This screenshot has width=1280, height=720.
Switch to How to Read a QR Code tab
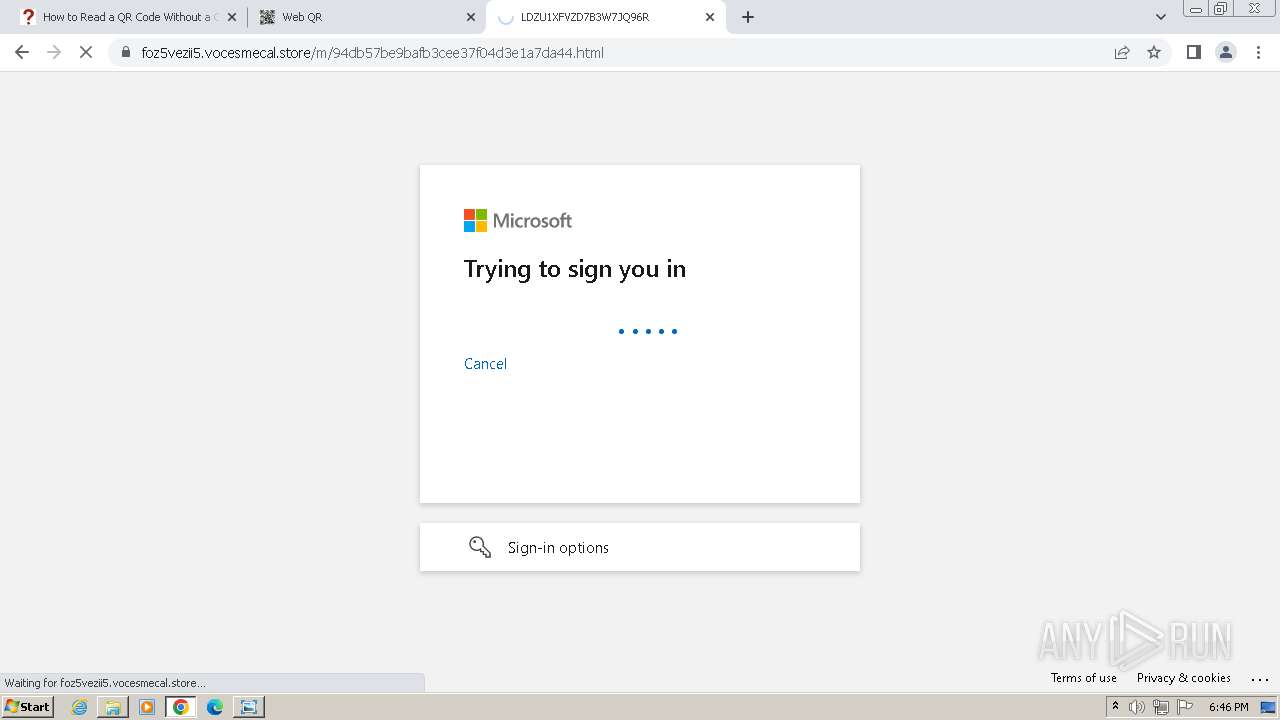130,17
